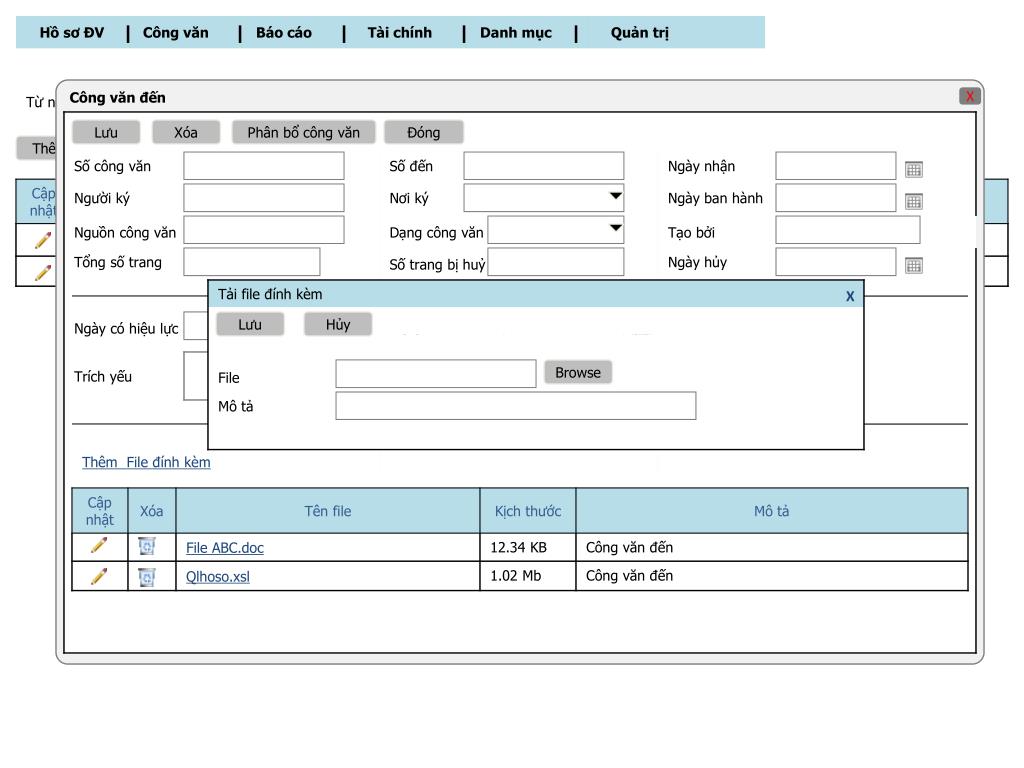1024x768 pixels.
Task: Click Browse to choose a file
Action: pyautogui.click(x=578, y=372)
